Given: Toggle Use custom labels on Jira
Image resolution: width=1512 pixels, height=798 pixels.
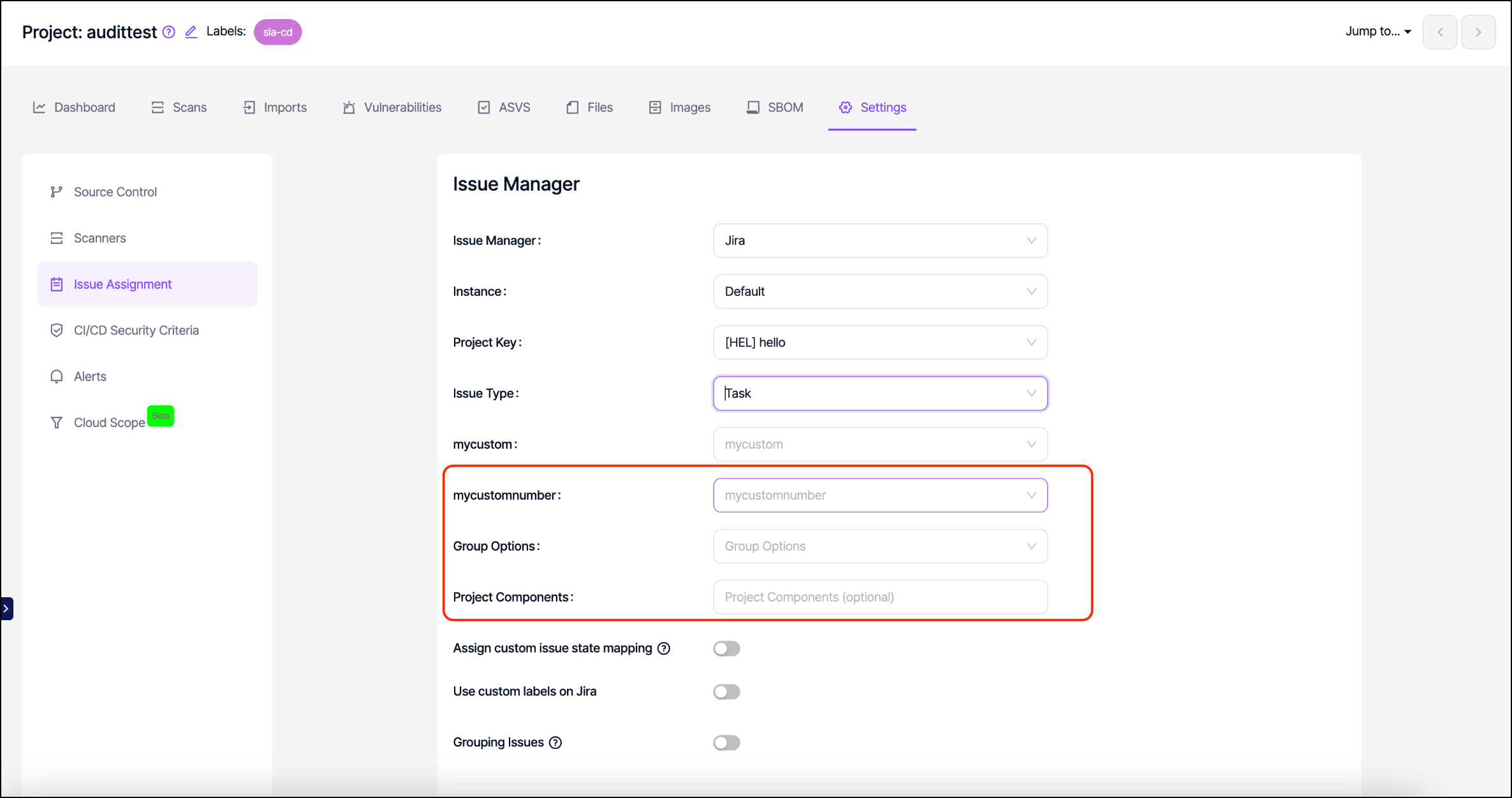Looking at the screenshot, I should pos(726,692).
